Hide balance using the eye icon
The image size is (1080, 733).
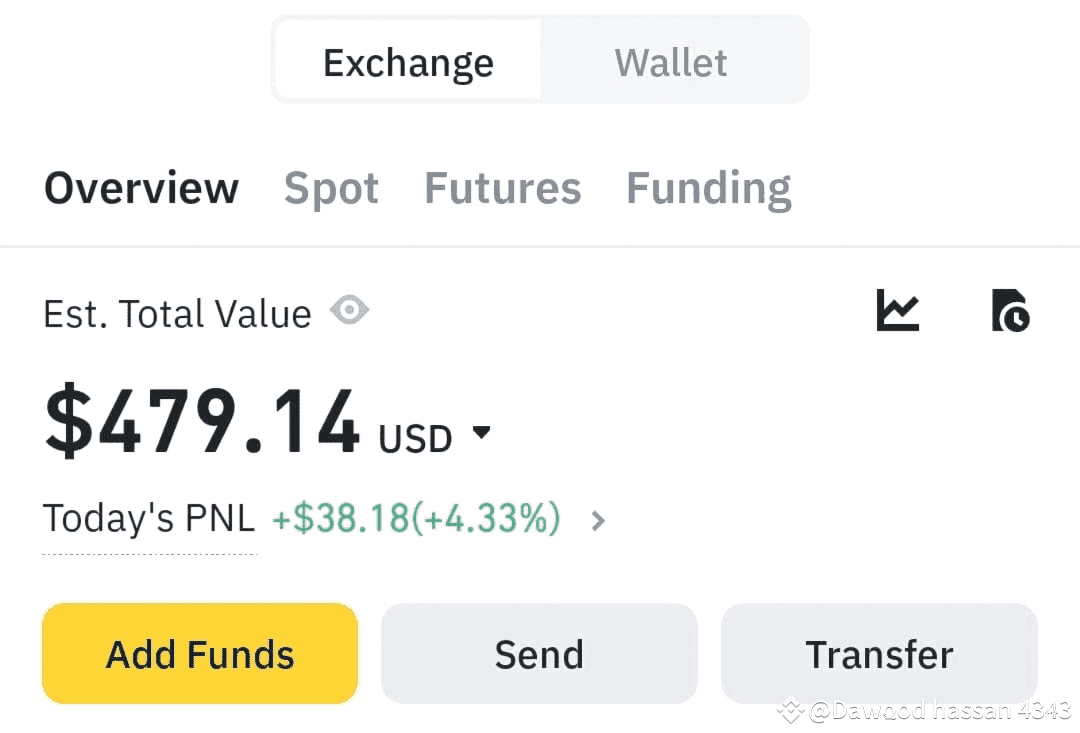point(349,310)
